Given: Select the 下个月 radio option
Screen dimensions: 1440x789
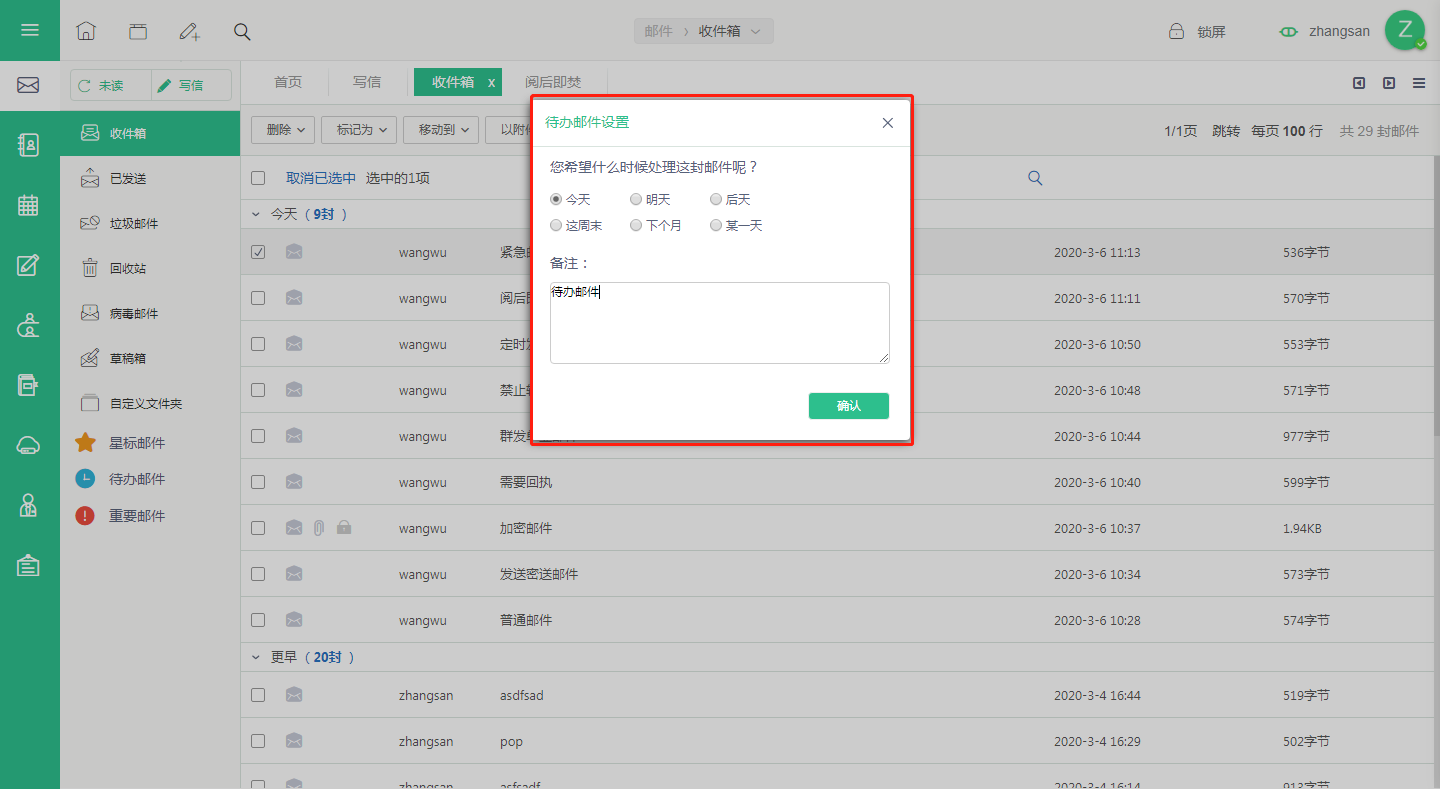Looking at the screenshot, I should point(636,225).
